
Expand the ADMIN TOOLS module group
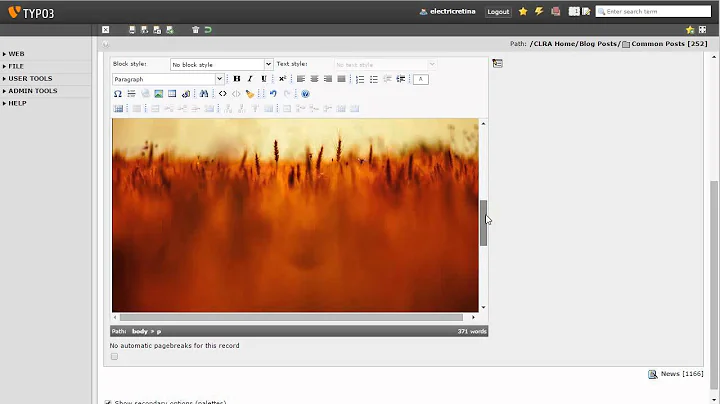tap(33, 91)
